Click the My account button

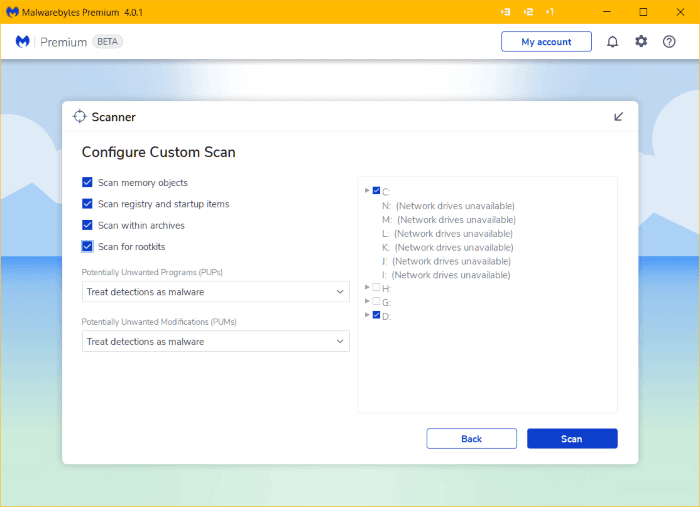(x=546, y=42)
